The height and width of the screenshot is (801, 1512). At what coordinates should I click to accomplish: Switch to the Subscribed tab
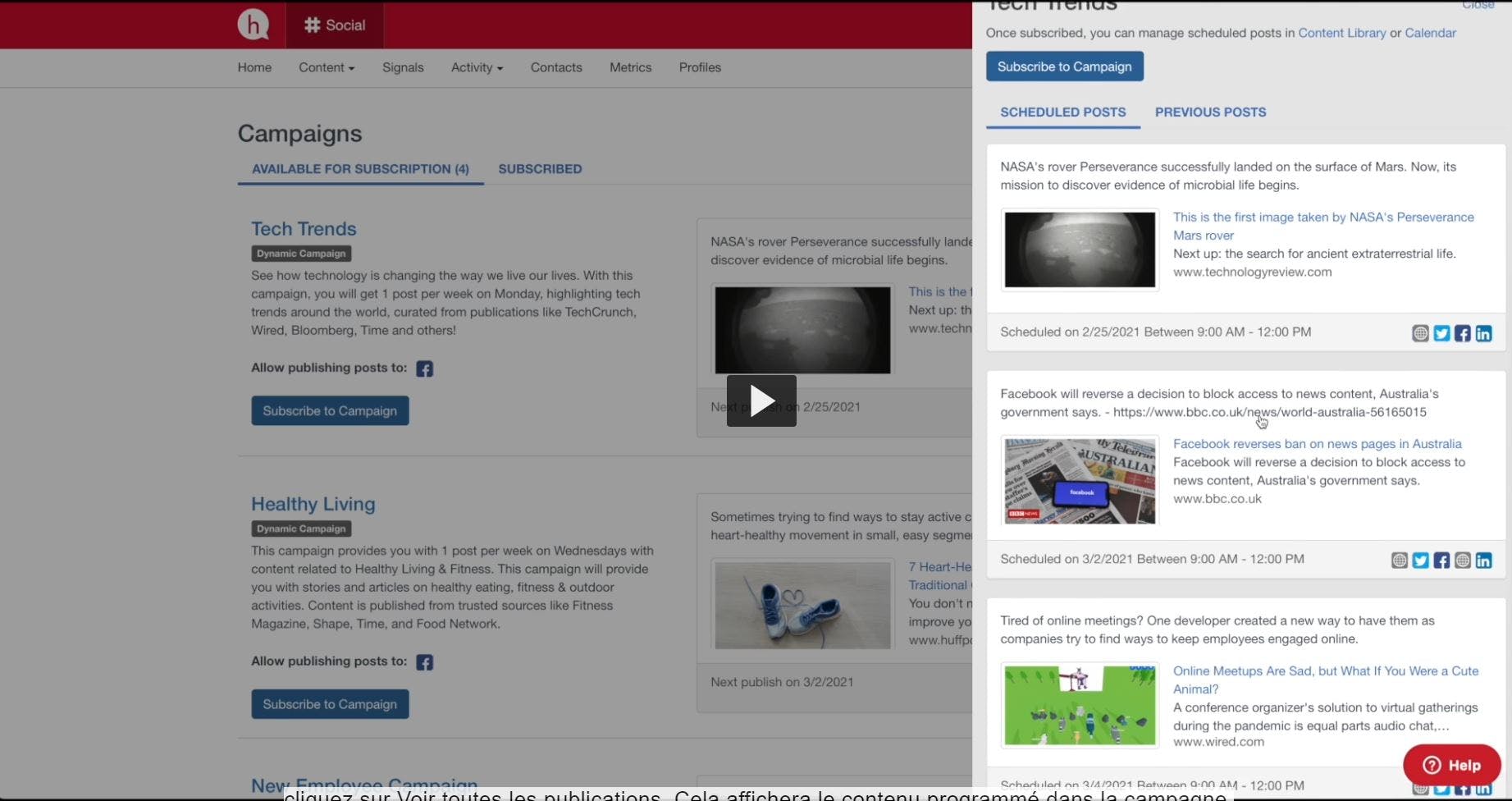pos(540,169)
